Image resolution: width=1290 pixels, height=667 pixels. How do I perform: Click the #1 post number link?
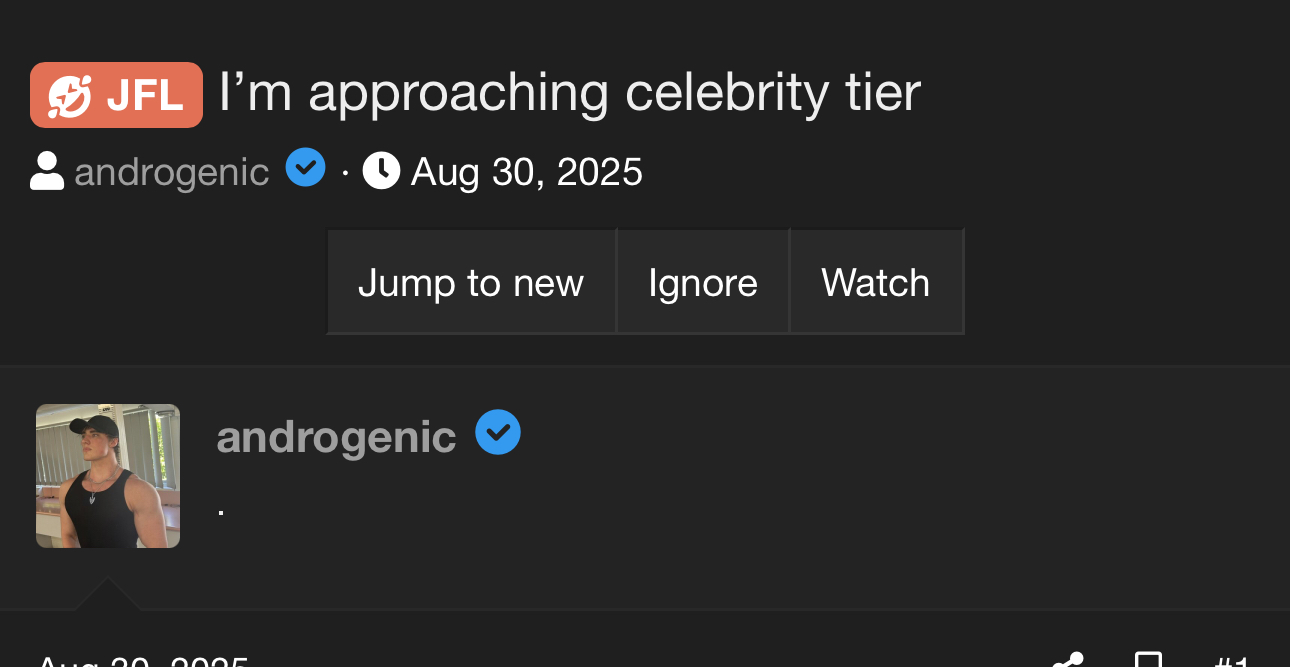[x=1230, y=660]
